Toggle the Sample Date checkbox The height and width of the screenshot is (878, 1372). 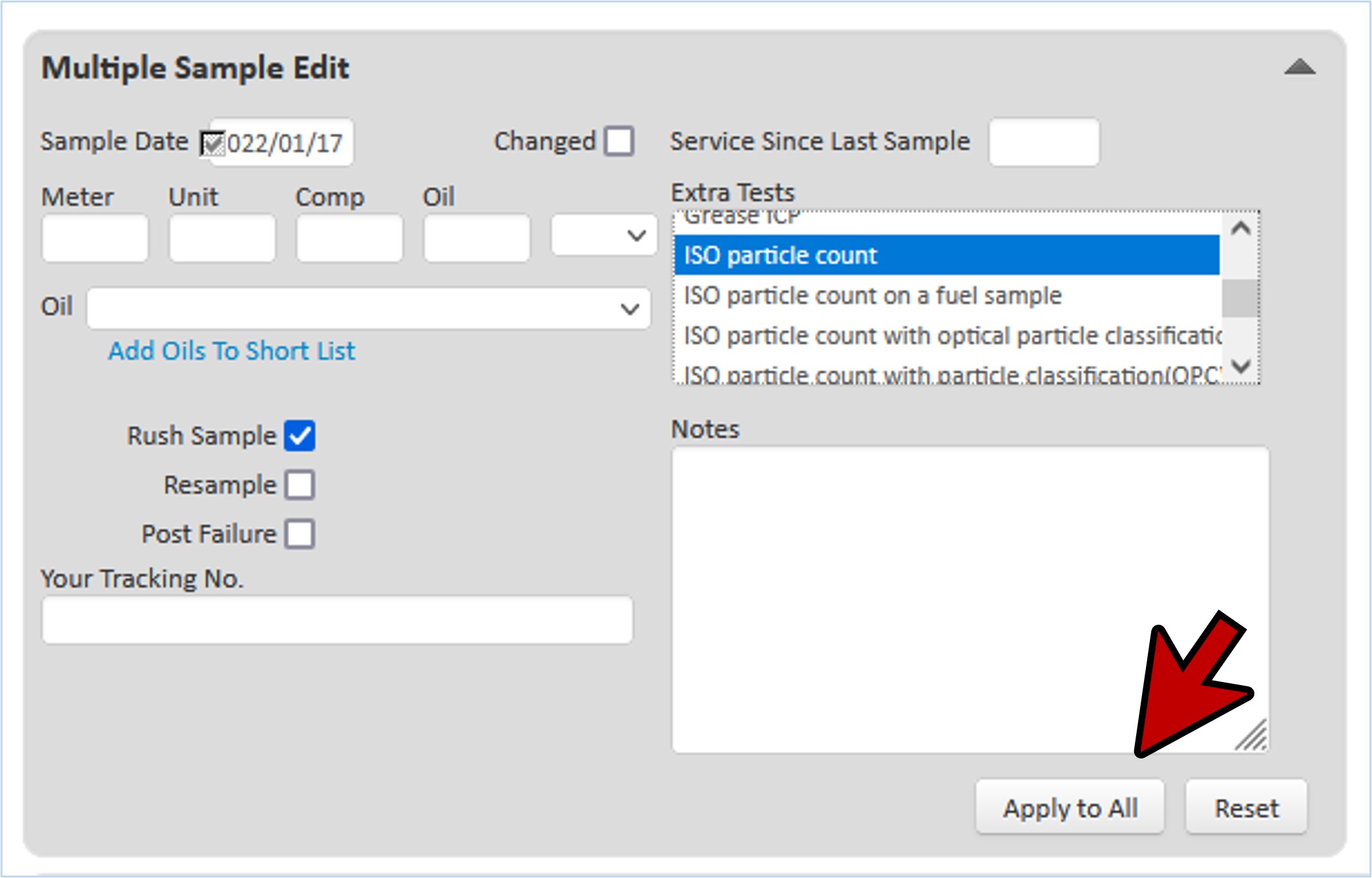click(212, 144)
